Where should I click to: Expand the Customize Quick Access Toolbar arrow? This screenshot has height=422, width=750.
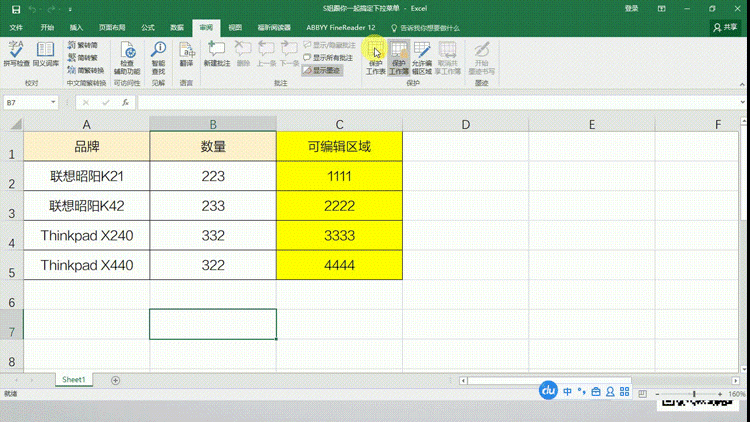coord(70,9)
